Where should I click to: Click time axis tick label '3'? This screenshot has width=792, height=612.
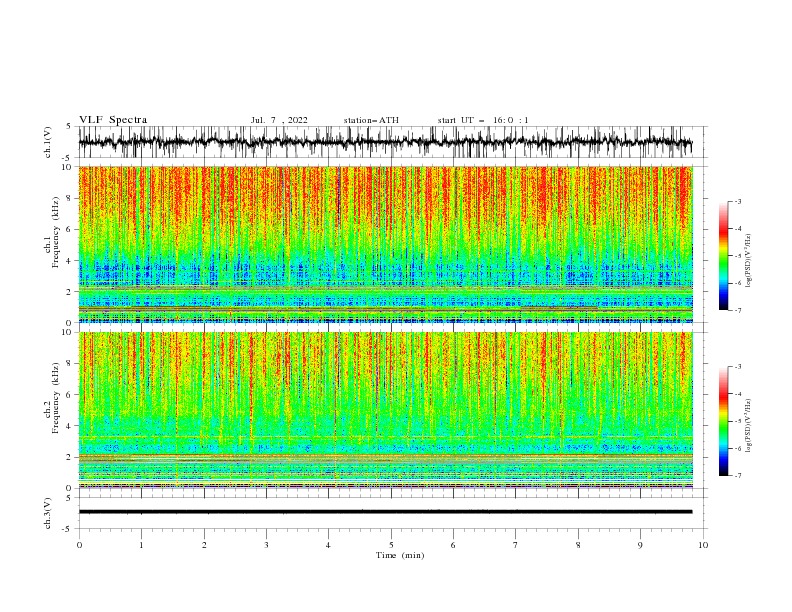266,545
